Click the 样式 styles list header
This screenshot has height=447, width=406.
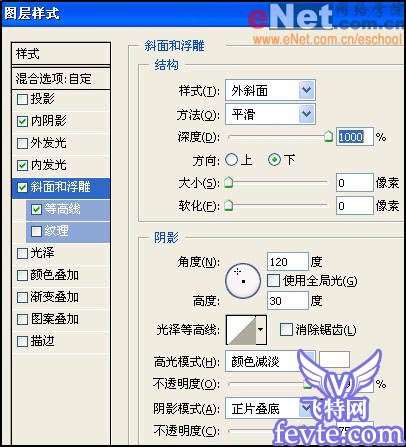(x=61, y=53)
